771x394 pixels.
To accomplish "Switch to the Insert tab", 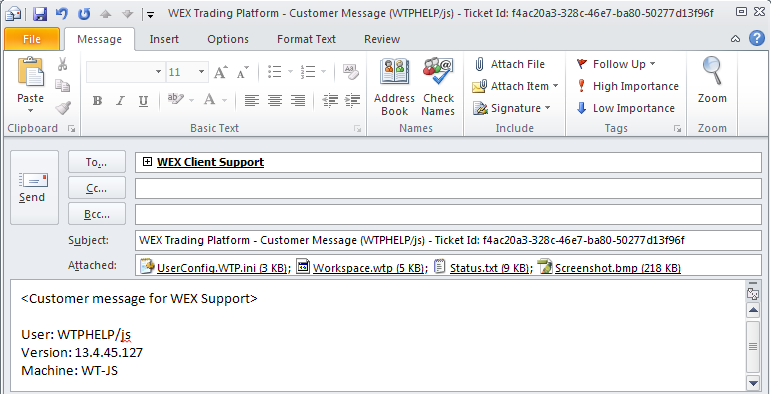I will point(164,39).
